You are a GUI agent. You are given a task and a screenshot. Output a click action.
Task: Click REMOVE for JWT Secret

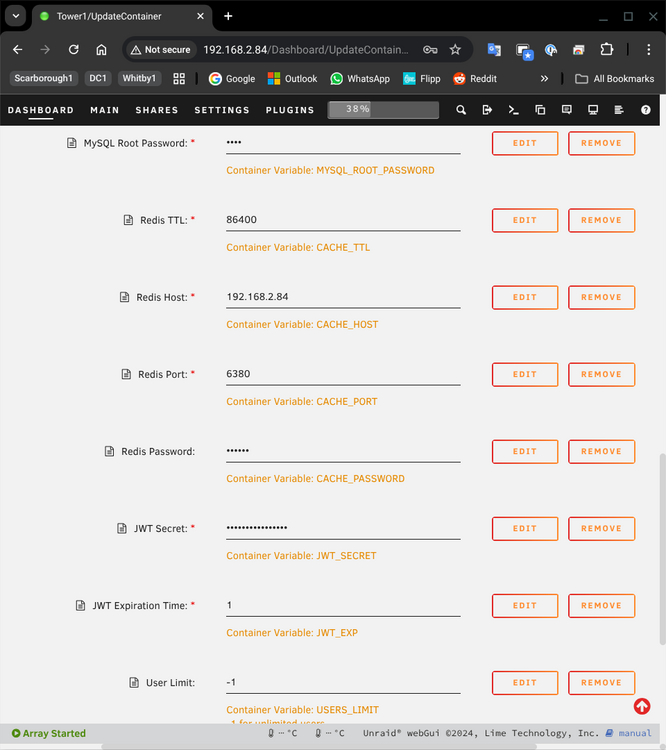click(x=601, y=528)
